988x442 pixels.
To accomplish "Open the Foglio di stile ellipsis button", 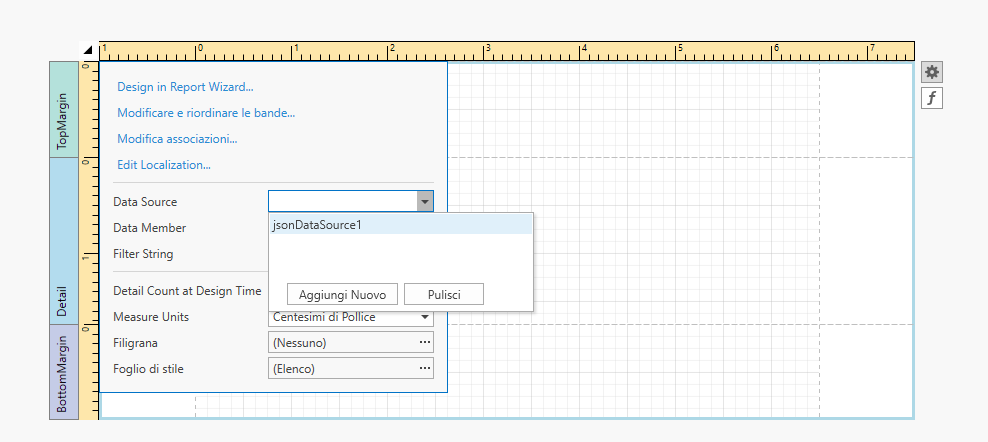I will click(x=425, y=368).
